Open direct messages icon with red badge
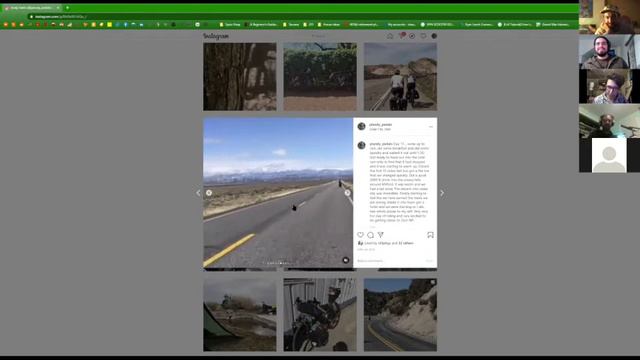This screenshot has width=640, height=360. point(401,36)
